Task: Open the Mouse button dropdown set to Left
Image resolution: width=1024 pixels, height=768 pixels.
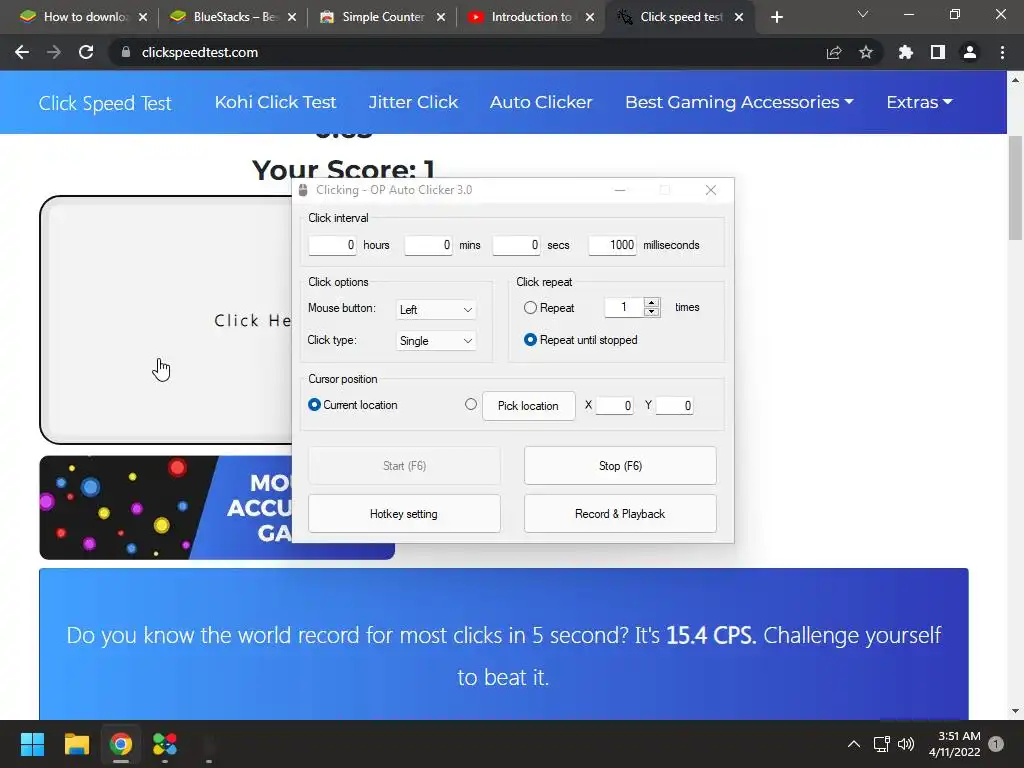Action: point(436,310)
